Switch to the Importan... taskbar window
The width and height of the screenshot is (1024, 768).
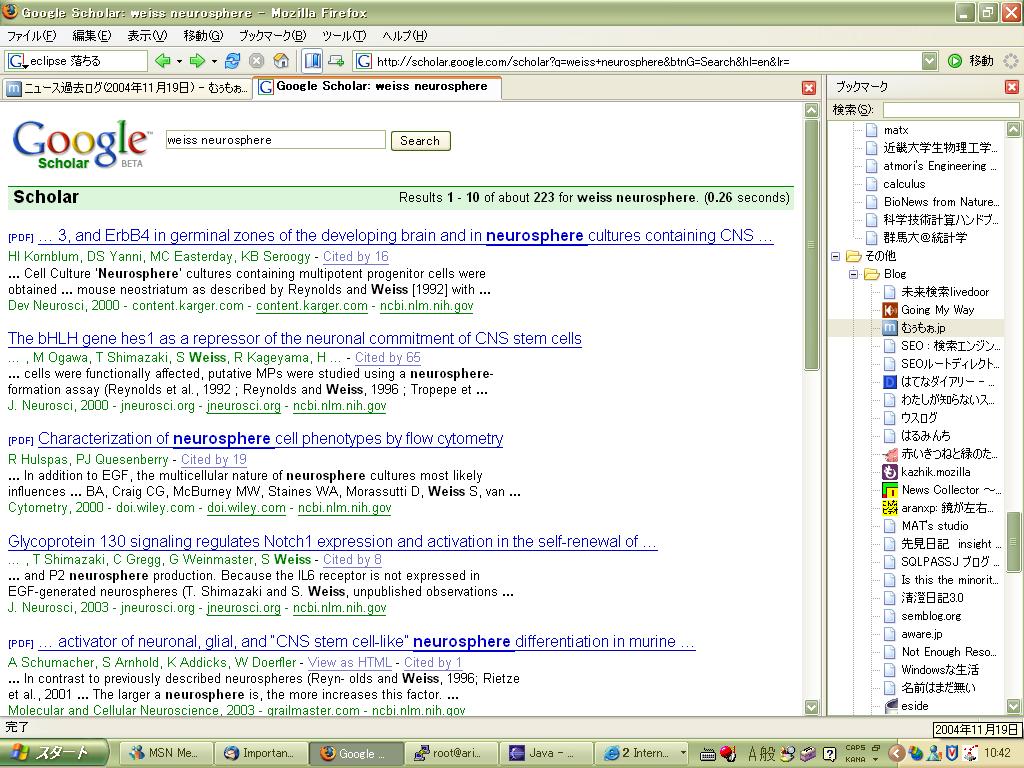[259, 754]
